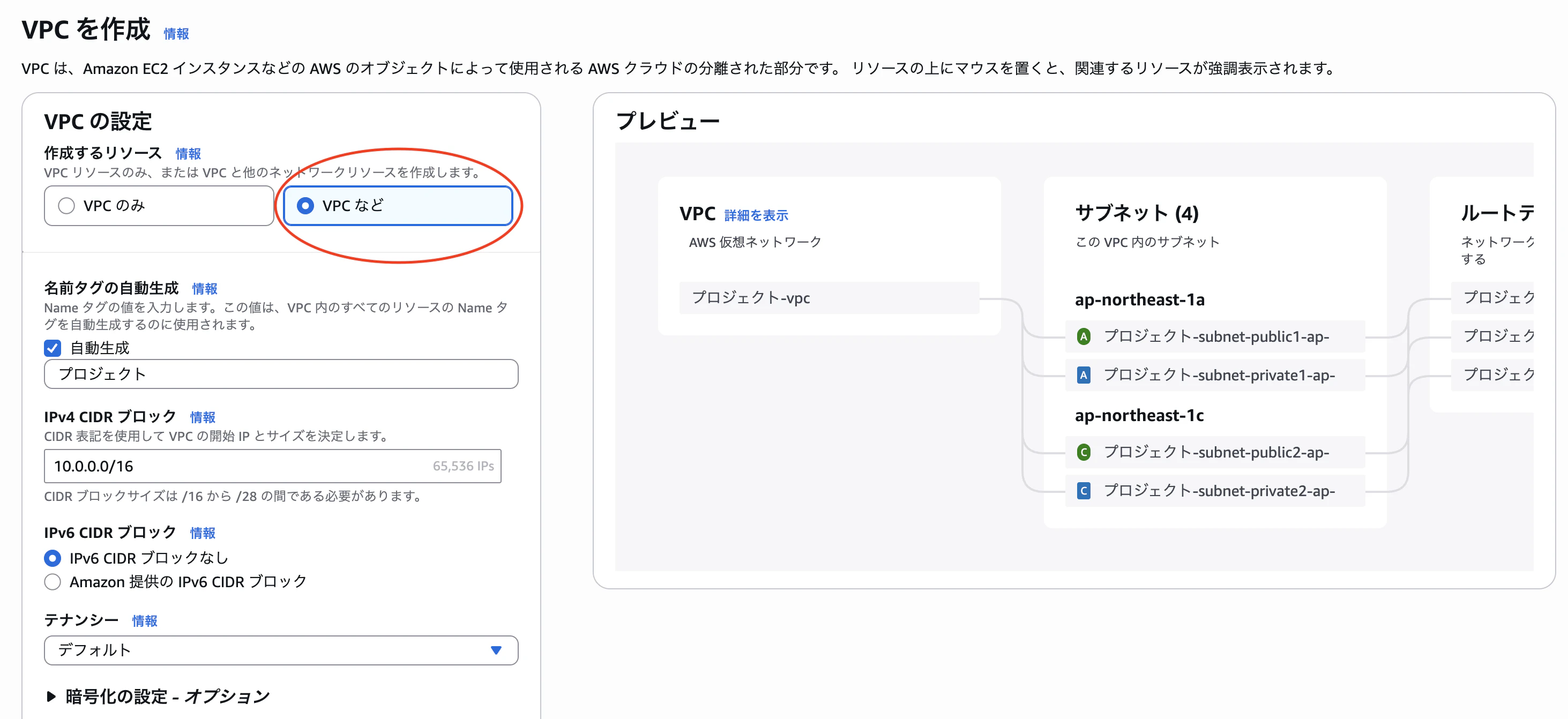Screen dimensions: 1568x719
Task: Click green A icon of subnet-public1
Action: 1084,336
